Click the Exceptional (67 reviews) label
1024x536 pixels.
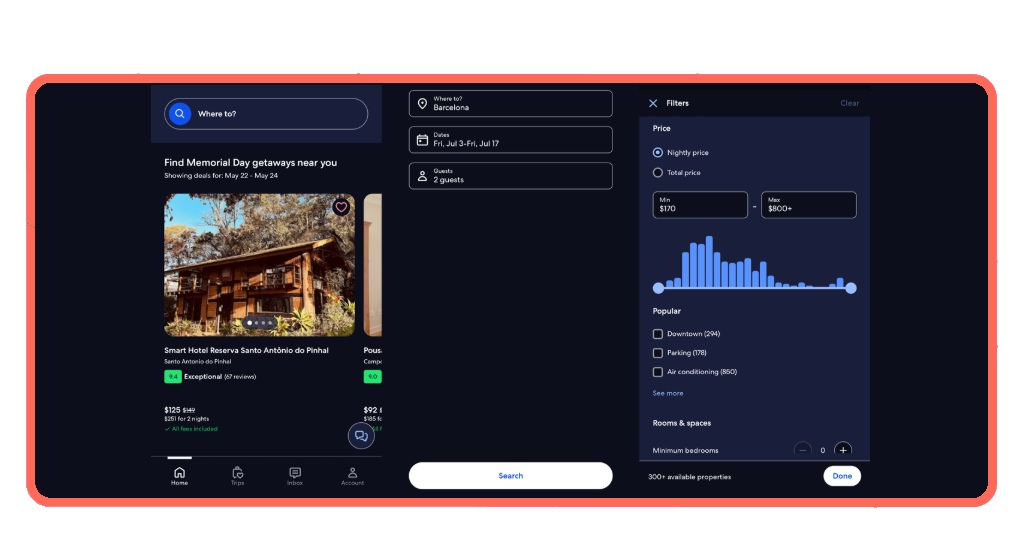220,377
